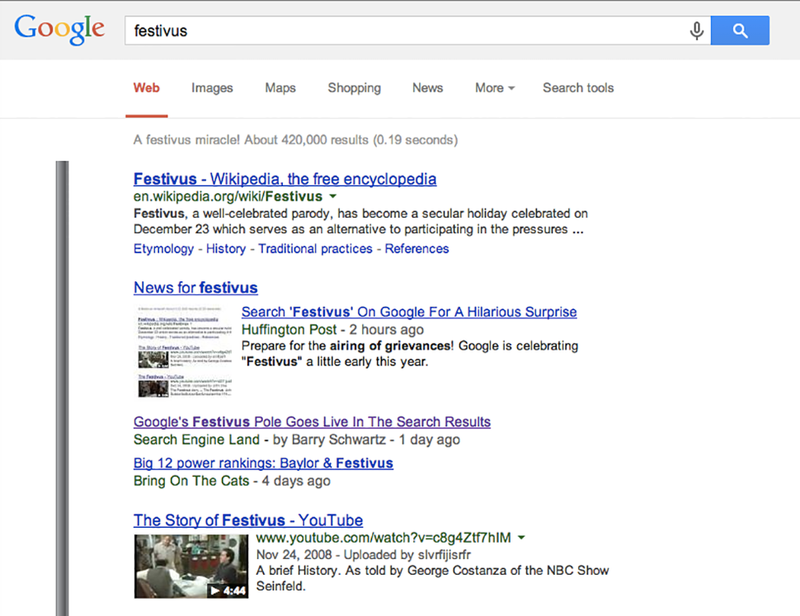Focus the search box containing festivus
Screen dimensions: 800x616
pos(417,31)
